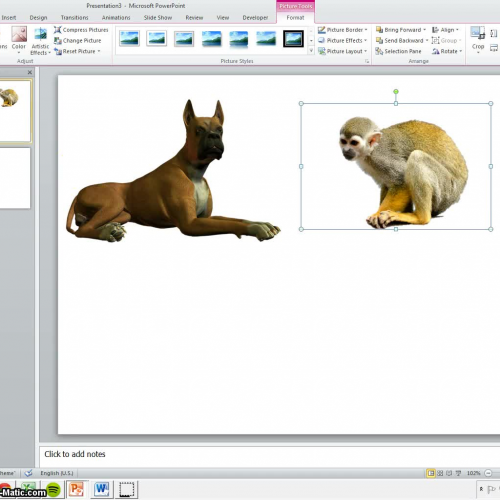500x500 pixels.
Task: Switch to the Review tab
Action: coord(194,18)
